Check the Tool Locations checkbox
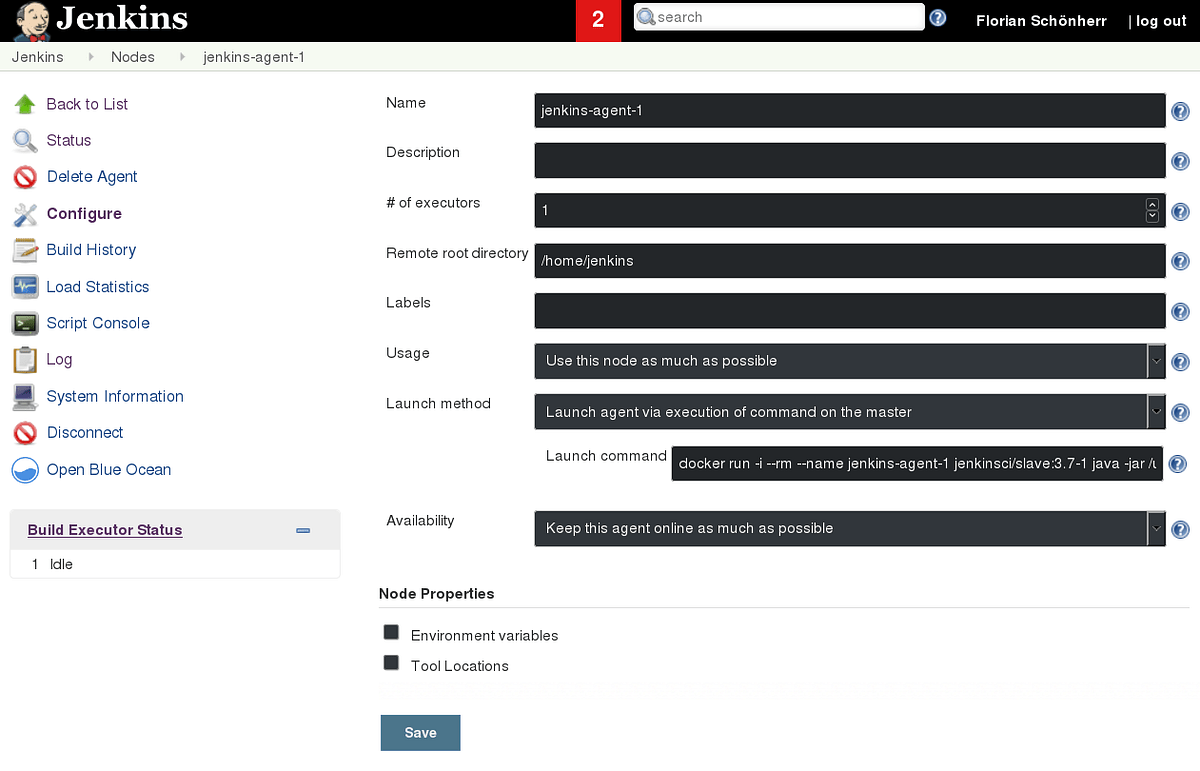The height and width of the screenshot is (771, 1200). coord(391,662)
